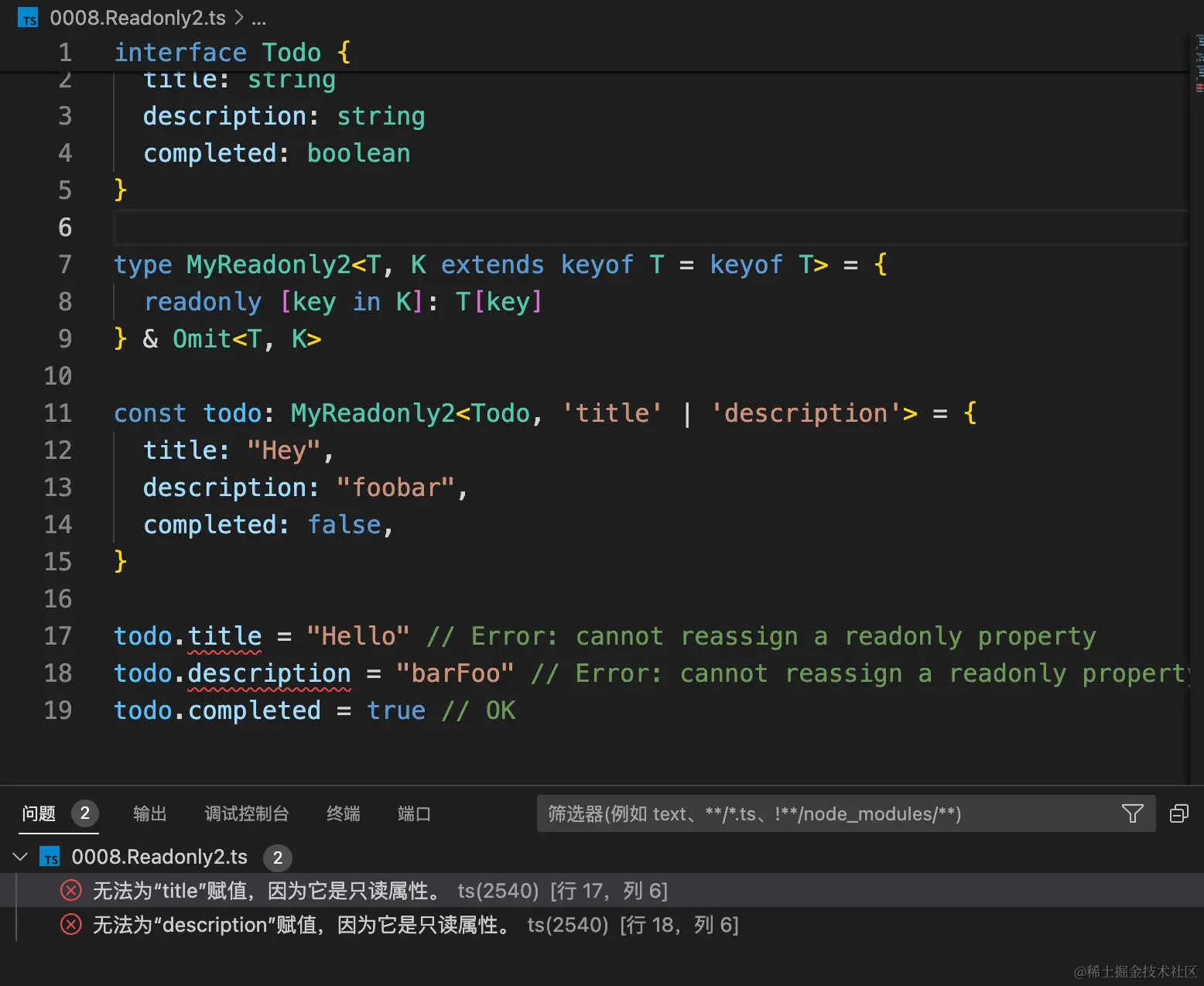The width and height of the screenshot is (1204, 986).
Task: Switch to the 调试控制台 (Debug Console) tab
Action: point(246,813)
